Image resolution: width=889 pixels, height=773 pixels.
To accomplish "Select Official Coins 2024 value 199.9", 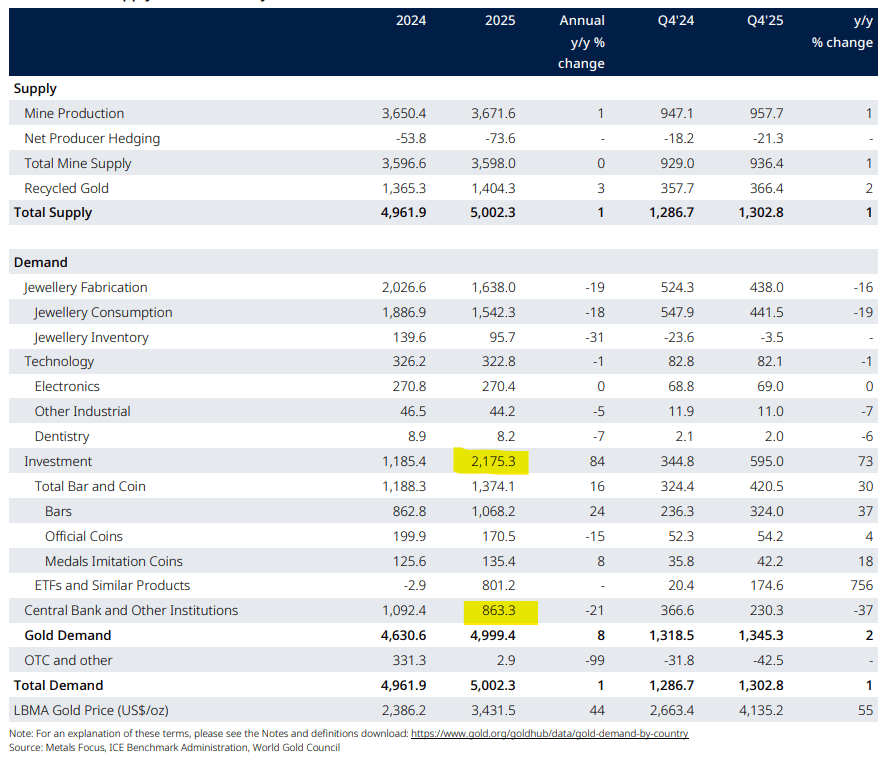I will [409, 536].
